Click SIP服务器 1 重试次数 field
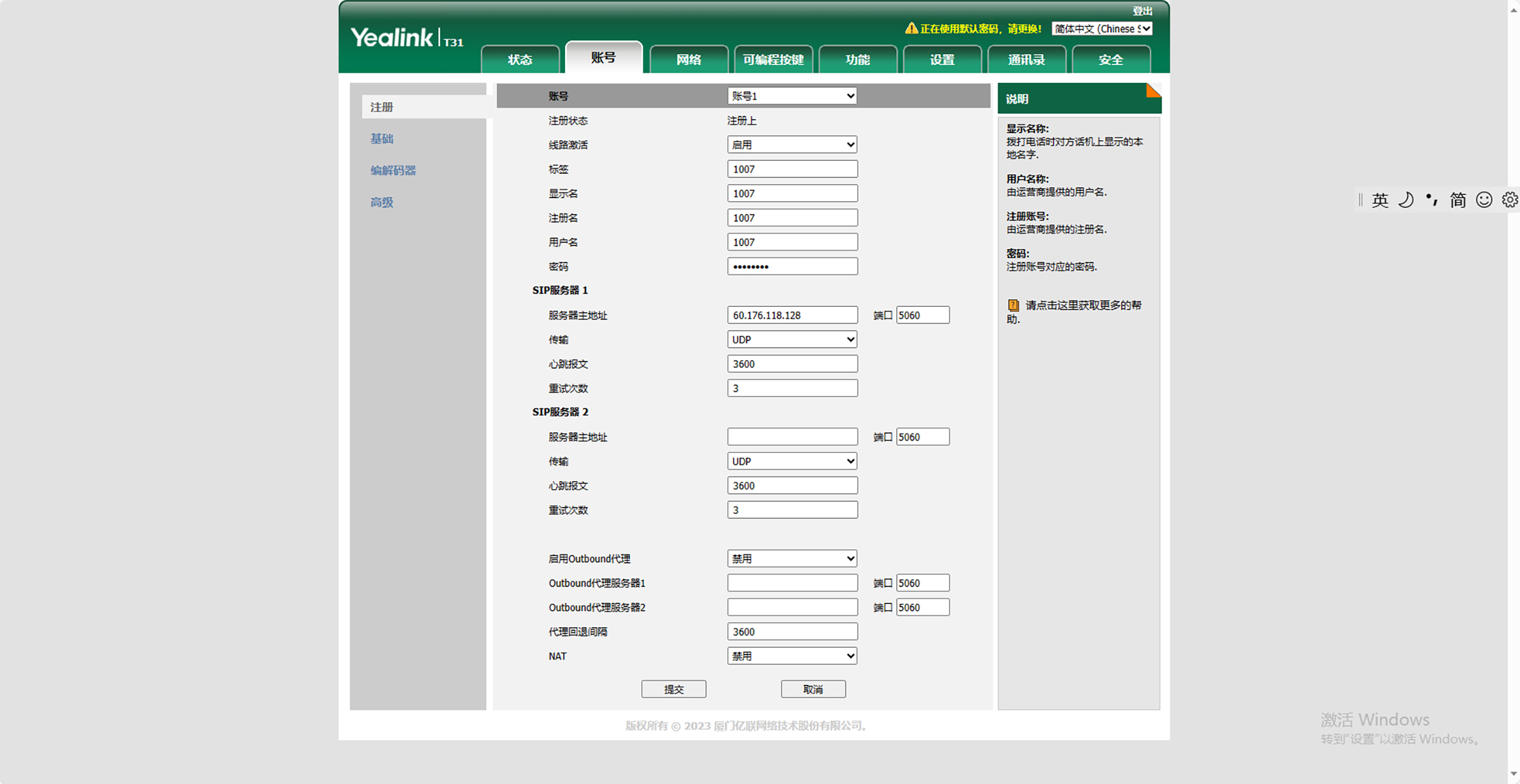The height and width of the screenshot is (784, 1520). 792,388
